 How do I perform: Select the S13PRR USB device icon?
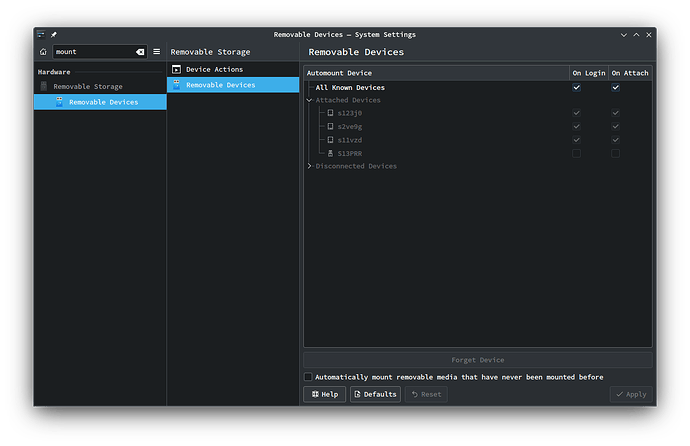tap(330, 153)
